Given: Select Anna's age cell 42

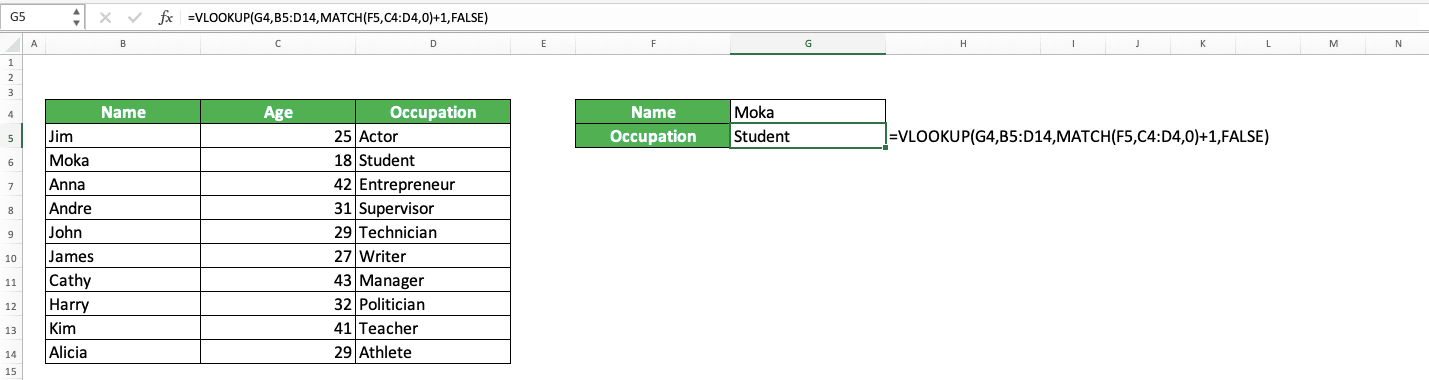Looking at the screenshot, I should pos(277,184).
